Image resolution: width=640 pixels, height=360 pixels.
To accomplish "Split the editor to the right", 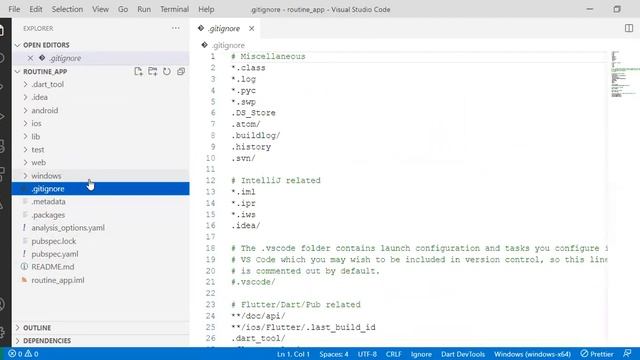I will click(629, 28).
